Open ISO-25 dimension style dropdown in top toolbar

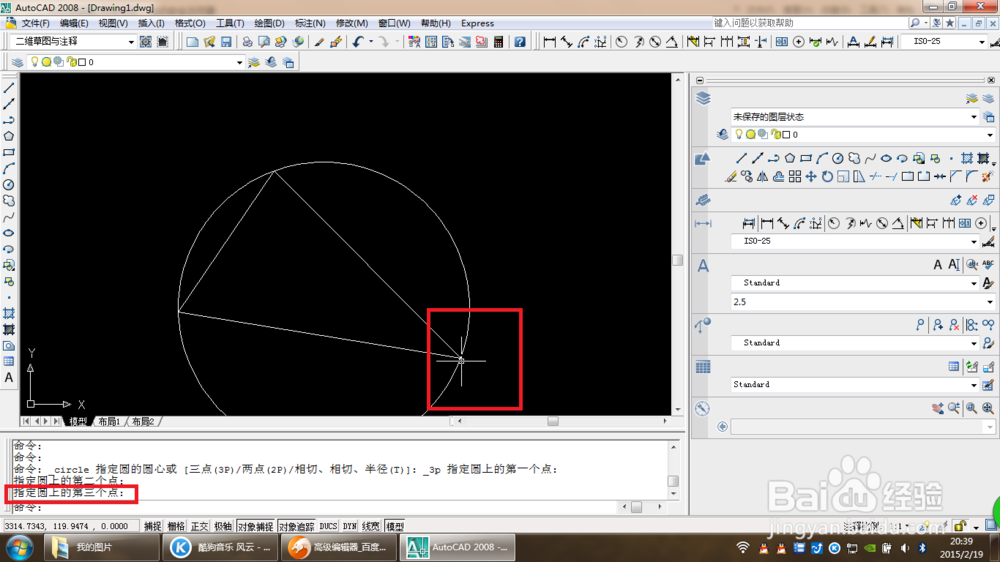[x=982, y=41]
